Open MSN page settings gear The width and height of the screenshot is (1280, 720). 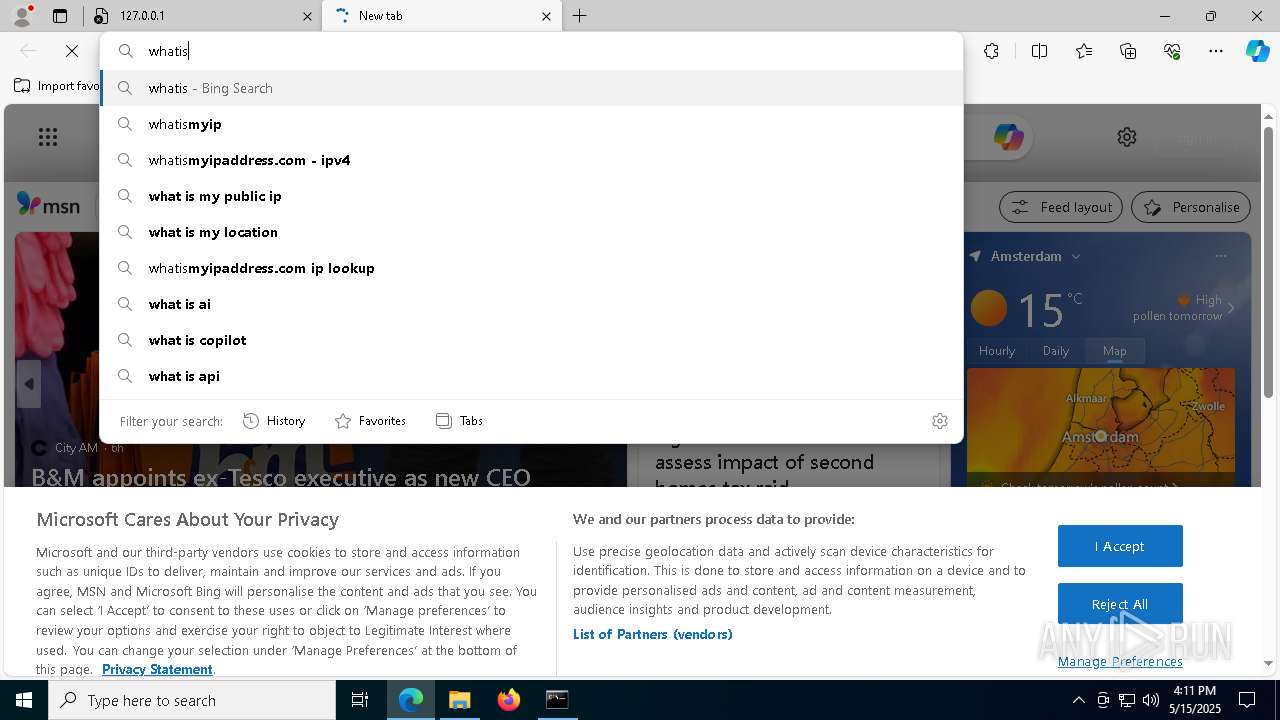point(1127,137)
